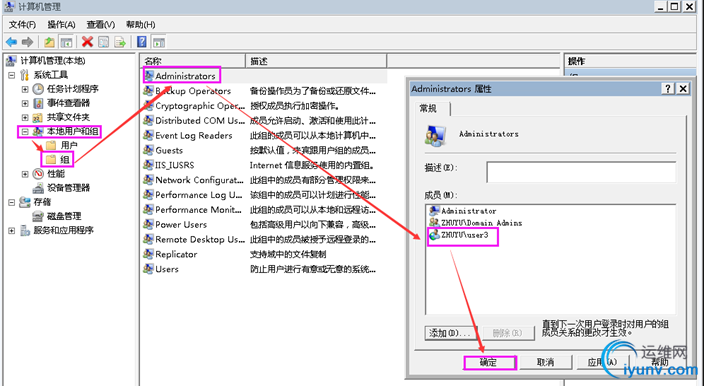Select the Cryptographic Operators row
This screenshot has width=704, height=386.
(264, 106)
